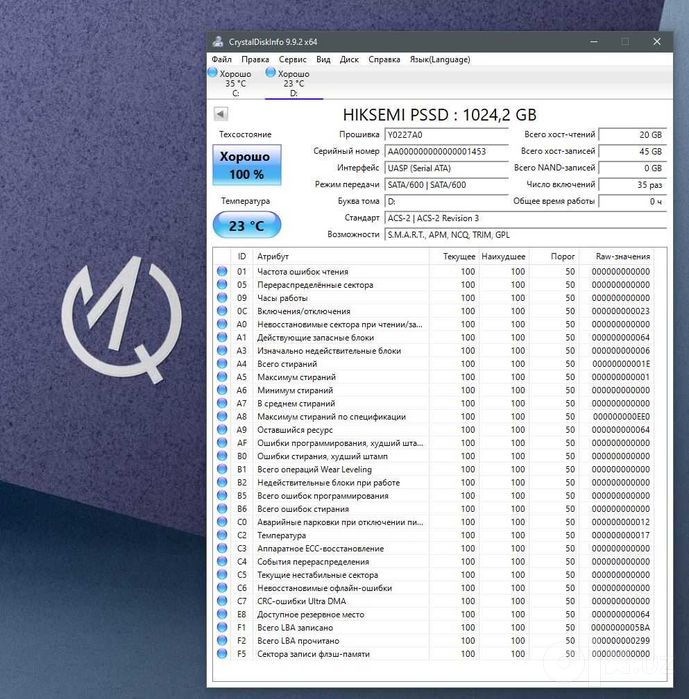Screen dimensions: 689x699
Task: Open the Диск menu
Action: coord(349,59)
